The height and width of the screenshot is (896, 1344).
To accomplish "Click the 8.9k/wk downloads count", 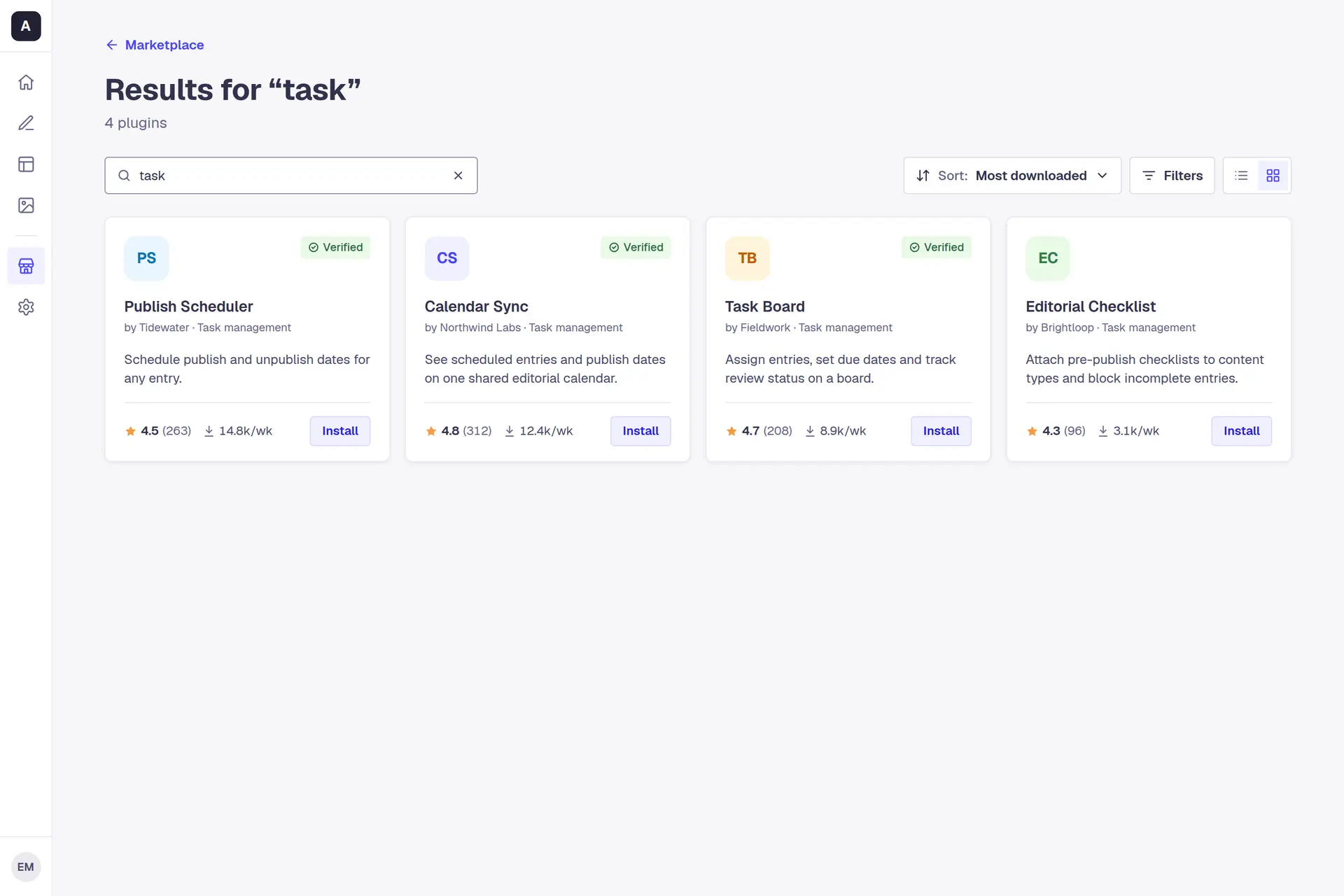I will click(836, 431).
